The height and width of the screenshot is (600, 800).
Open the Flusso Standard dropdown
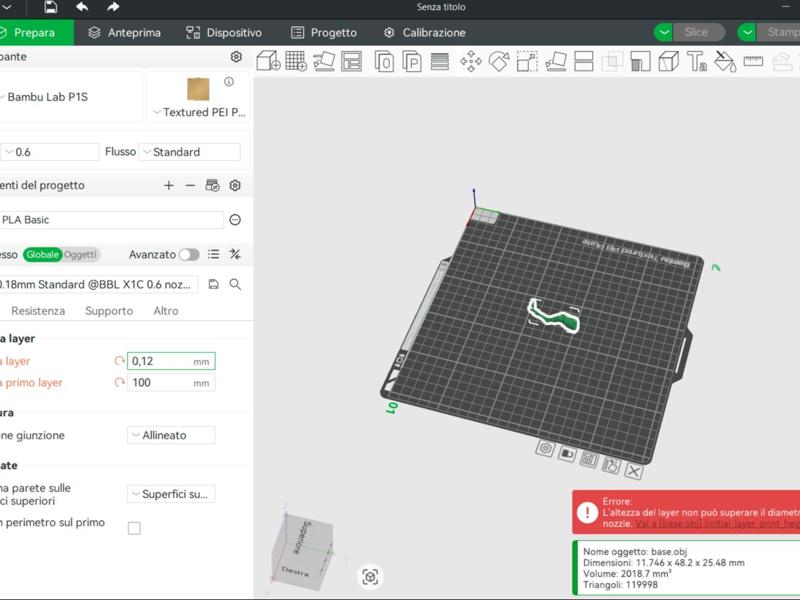190,152
